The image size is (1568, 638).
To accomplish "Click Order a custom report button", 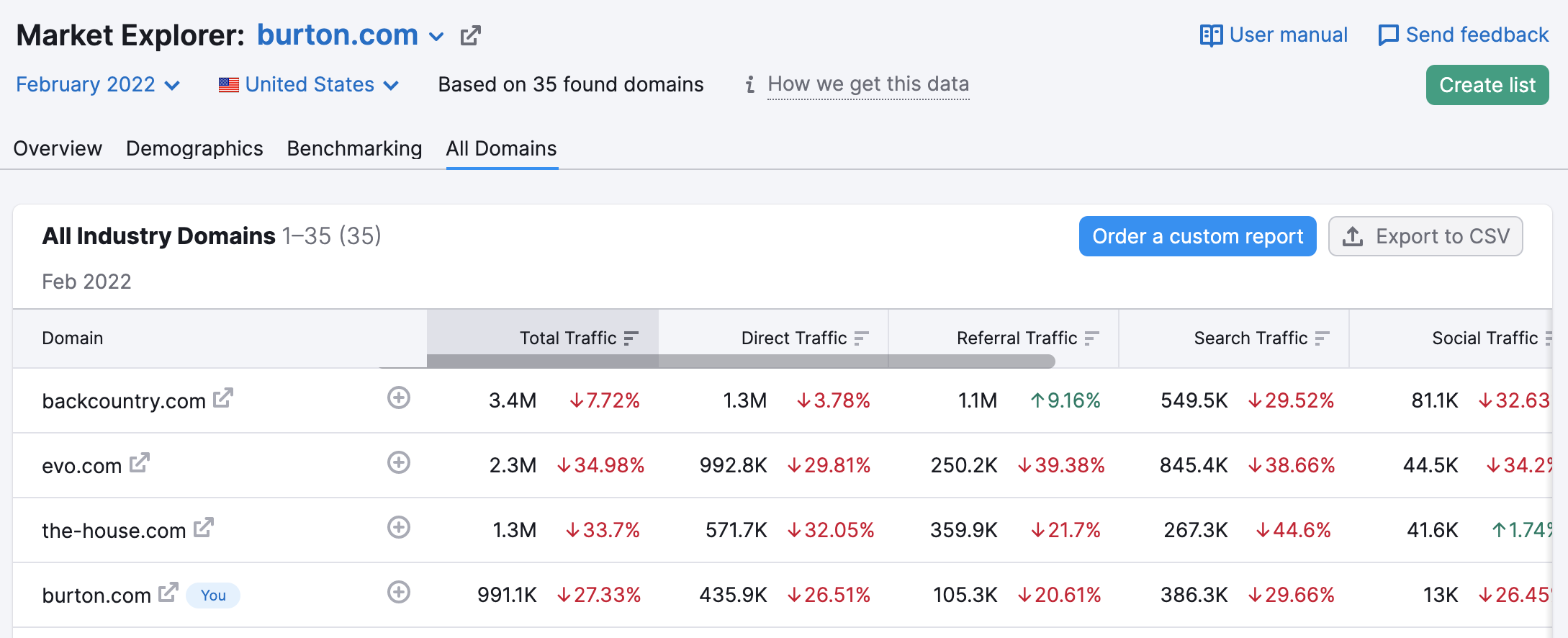I will tap(1198, 236).
